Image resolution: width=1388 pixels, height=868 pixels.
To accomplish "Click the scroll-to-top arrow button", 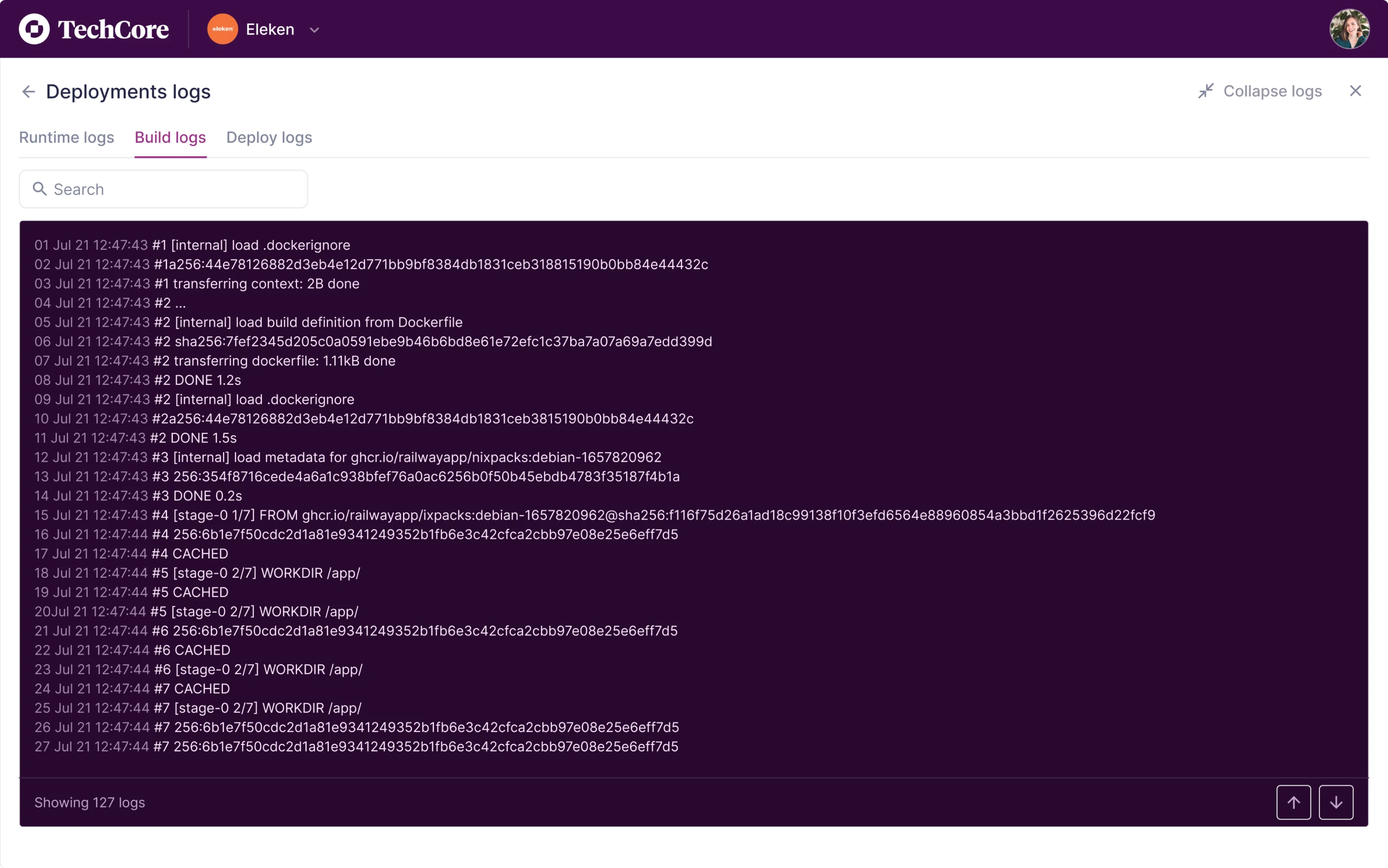I will coord(1293,802).
